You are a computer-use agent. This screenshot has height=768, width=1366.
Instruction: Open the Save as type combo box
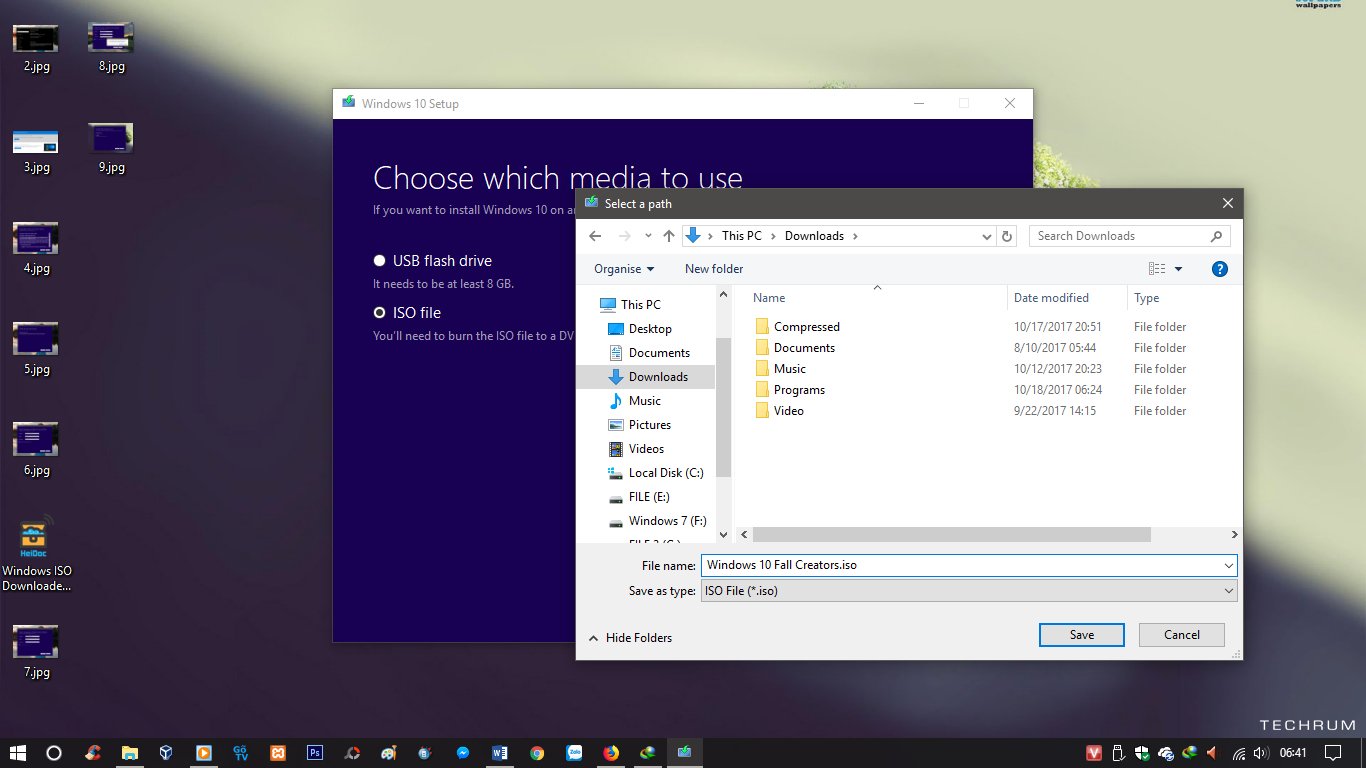click(x=968, y=591)
